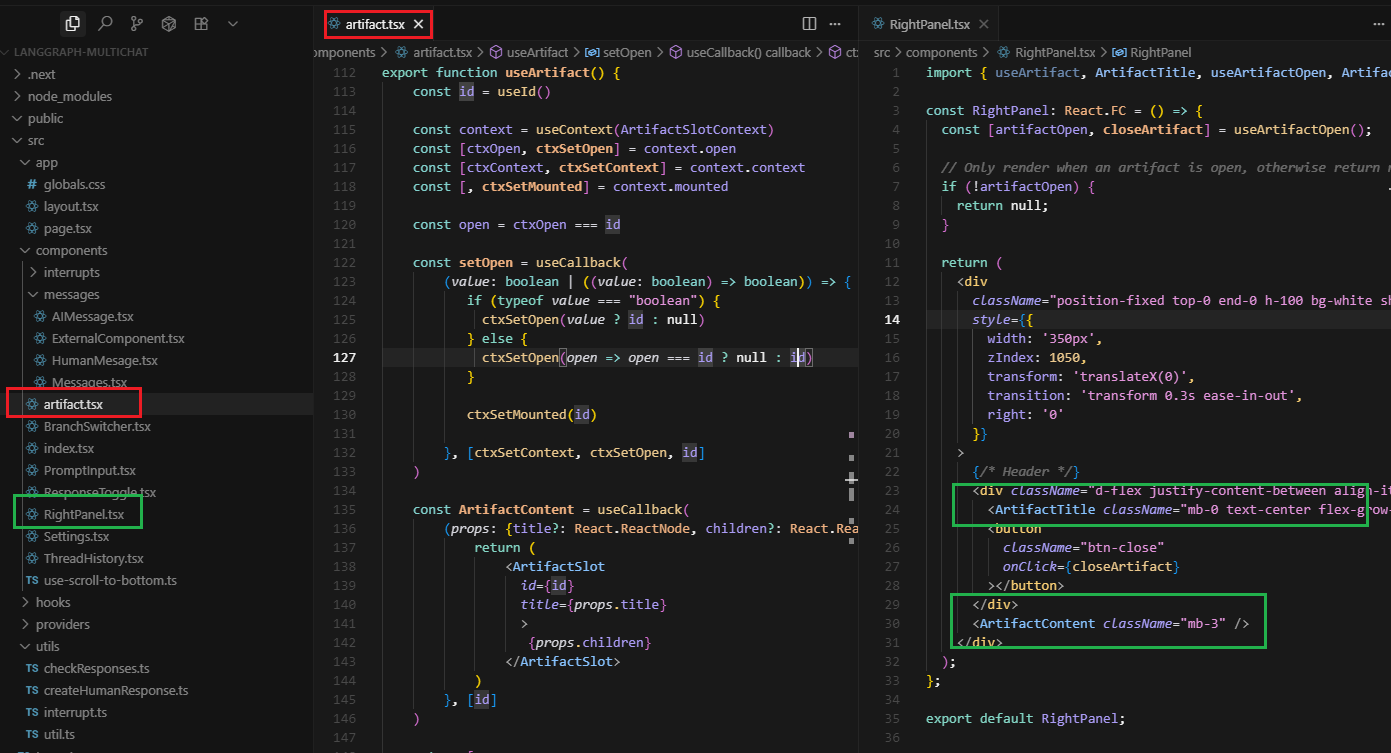Screen dimensions: 1391x753
Task: Expand the node_modules folder
Action: click(x=70, y=96)
